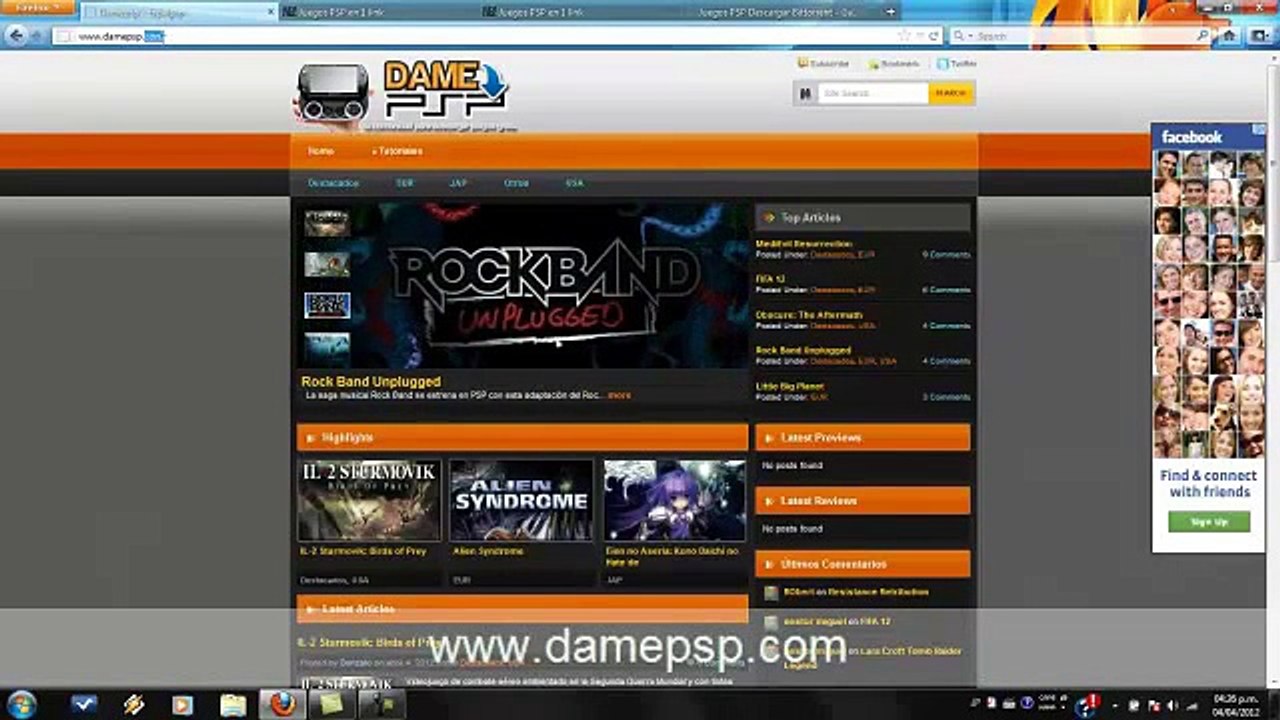Click the blue checkmark taskbar icon
Image resolution: width=1280 pixels, height=720 pixels.
[x=84, y=704]
